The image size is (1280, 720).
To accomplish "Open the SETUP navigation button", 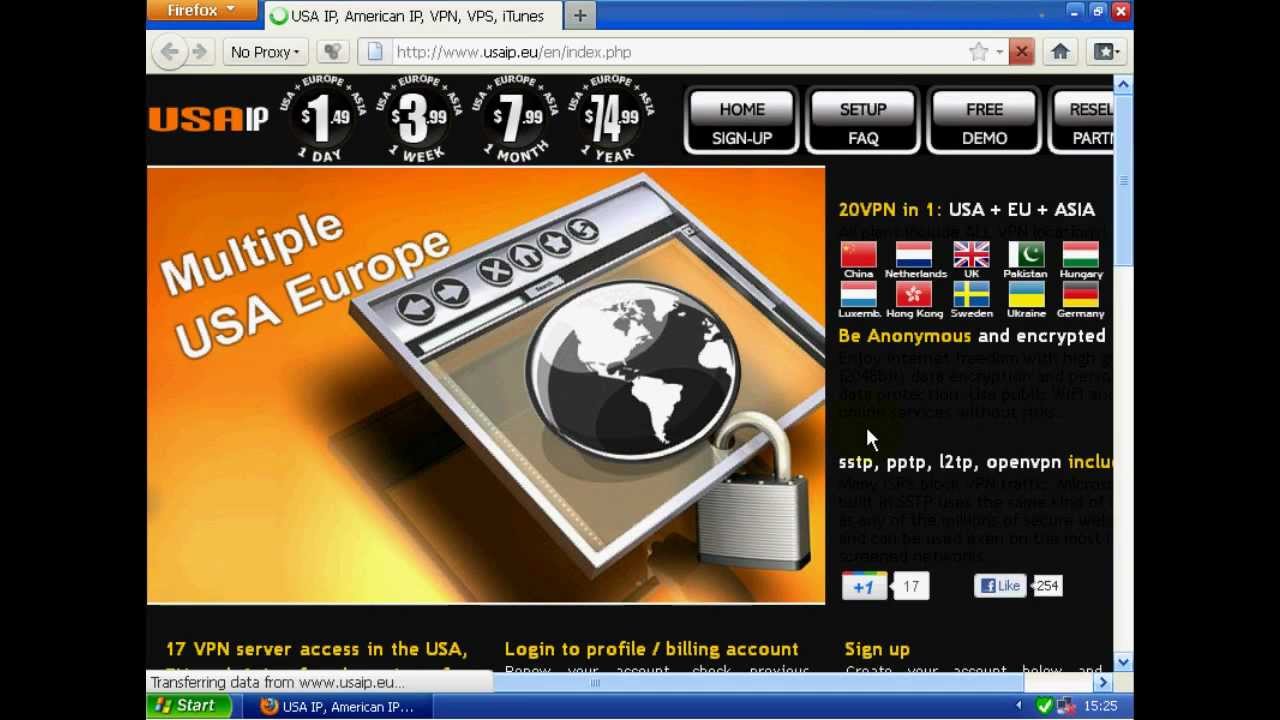I will pyautogui.click(x=863, y=109).
